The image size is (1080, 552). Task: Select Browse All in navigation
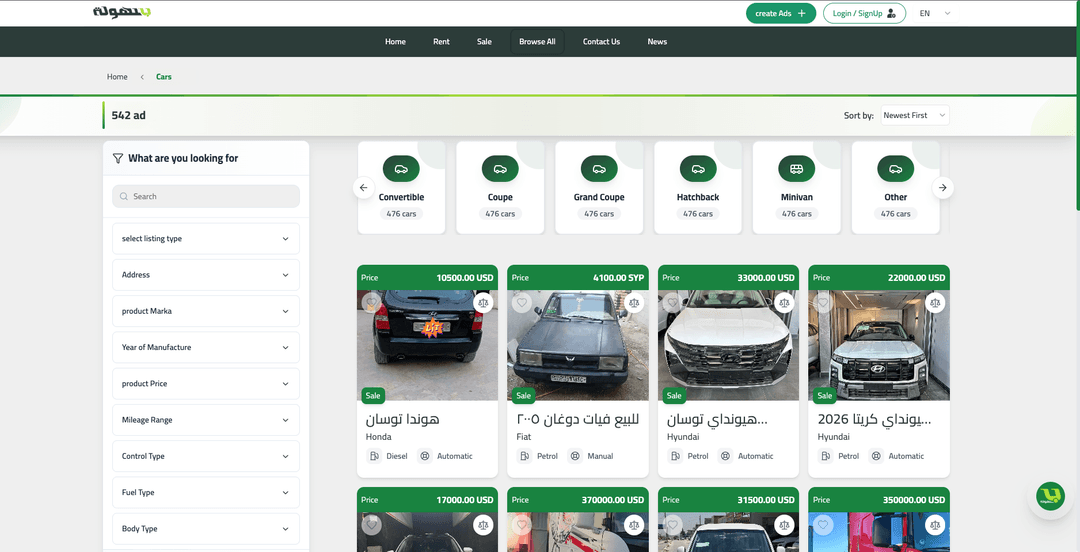537,42
